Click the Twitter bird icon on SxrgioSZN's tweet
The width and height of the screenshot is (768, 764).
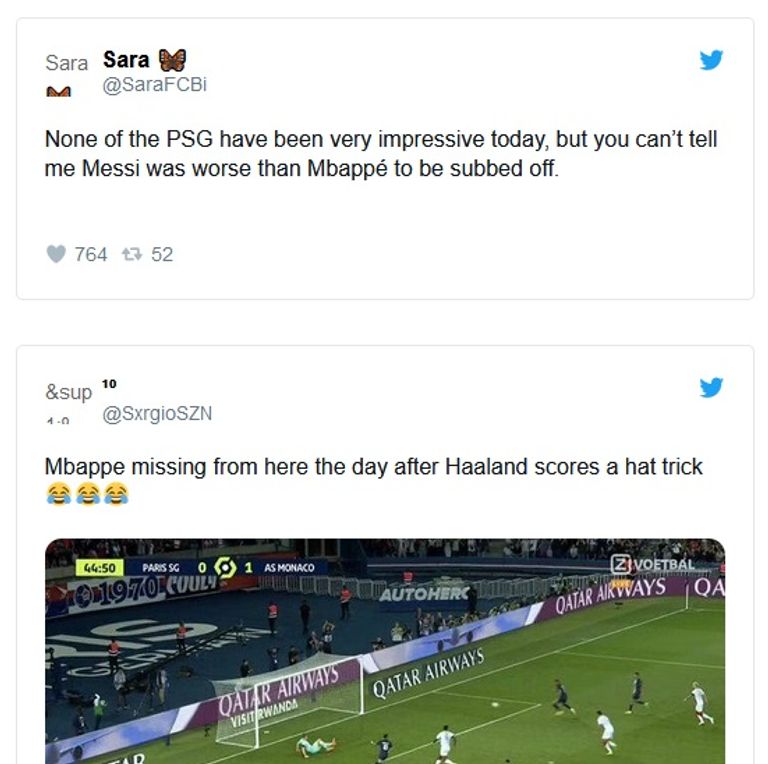coord(711,387)
